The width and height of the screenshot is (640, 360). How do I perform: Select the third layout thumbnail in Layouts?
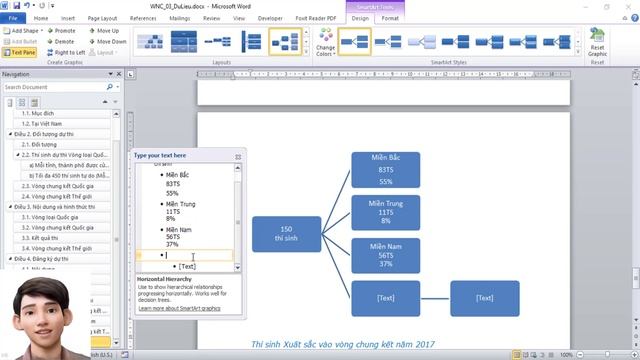(218, 42)
